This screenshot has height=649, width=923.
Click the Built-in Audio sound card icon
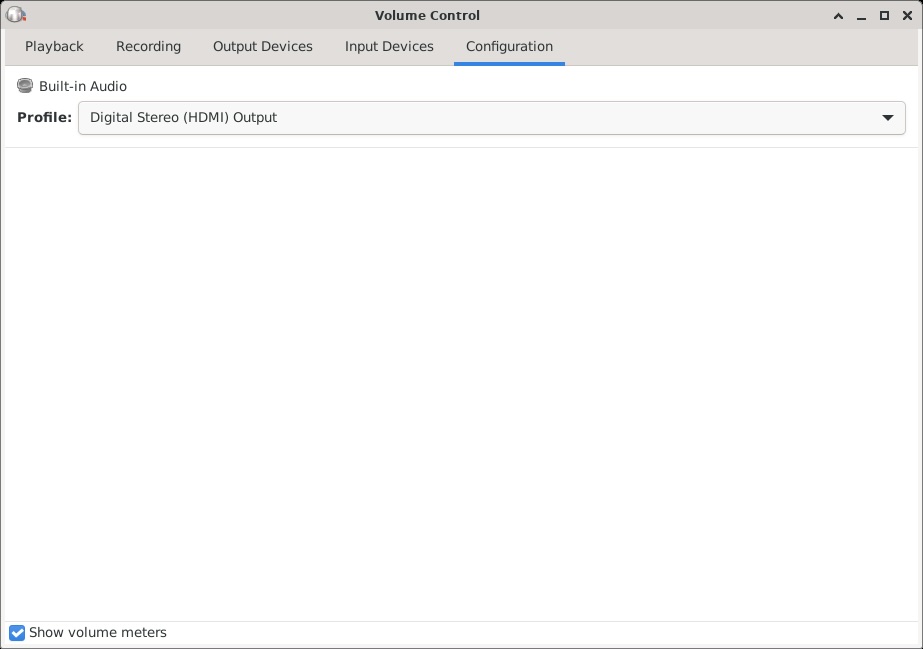25,86
